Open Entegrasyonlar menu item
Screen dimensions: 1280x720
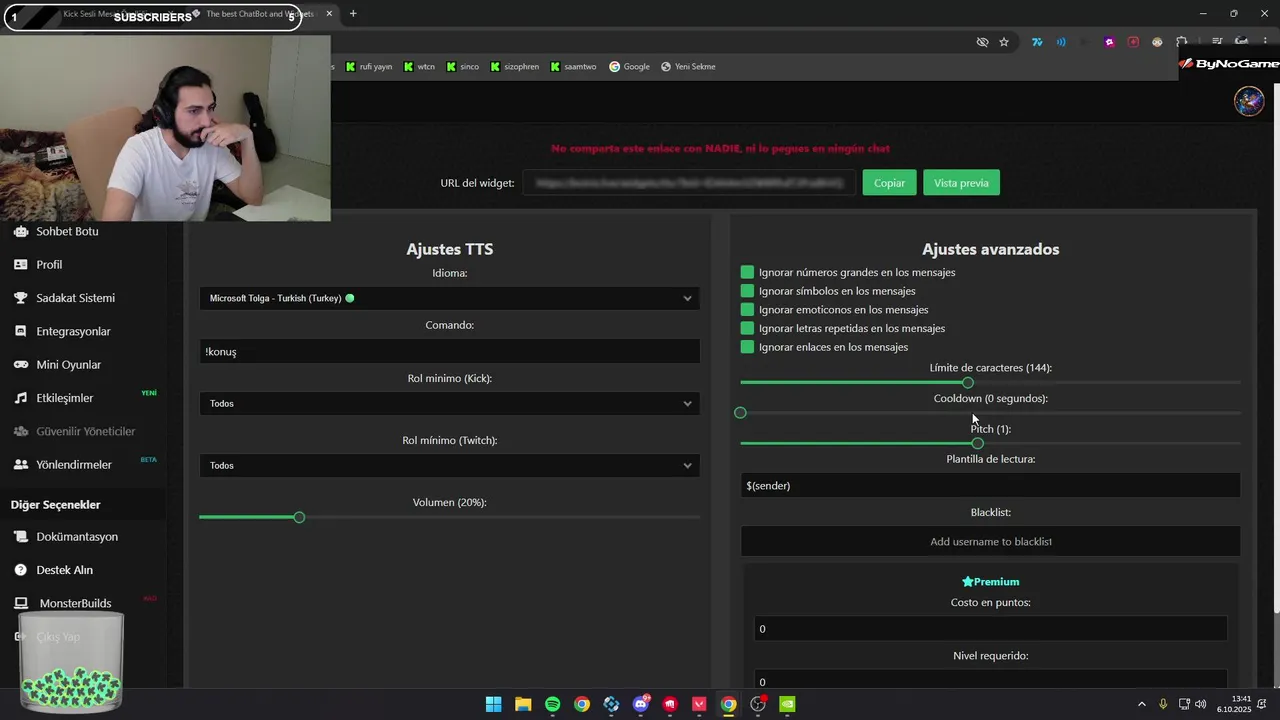click(x=73, y=331)
